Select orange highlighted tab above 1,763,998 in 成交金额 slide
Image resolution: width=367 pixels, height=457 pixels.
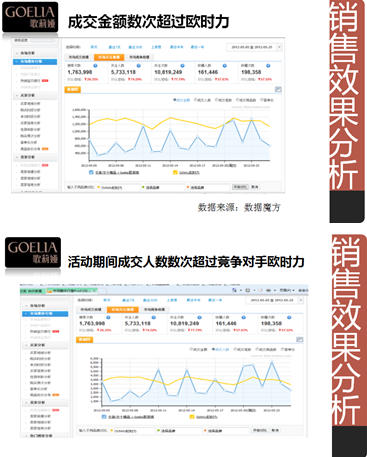coord(109,57)
